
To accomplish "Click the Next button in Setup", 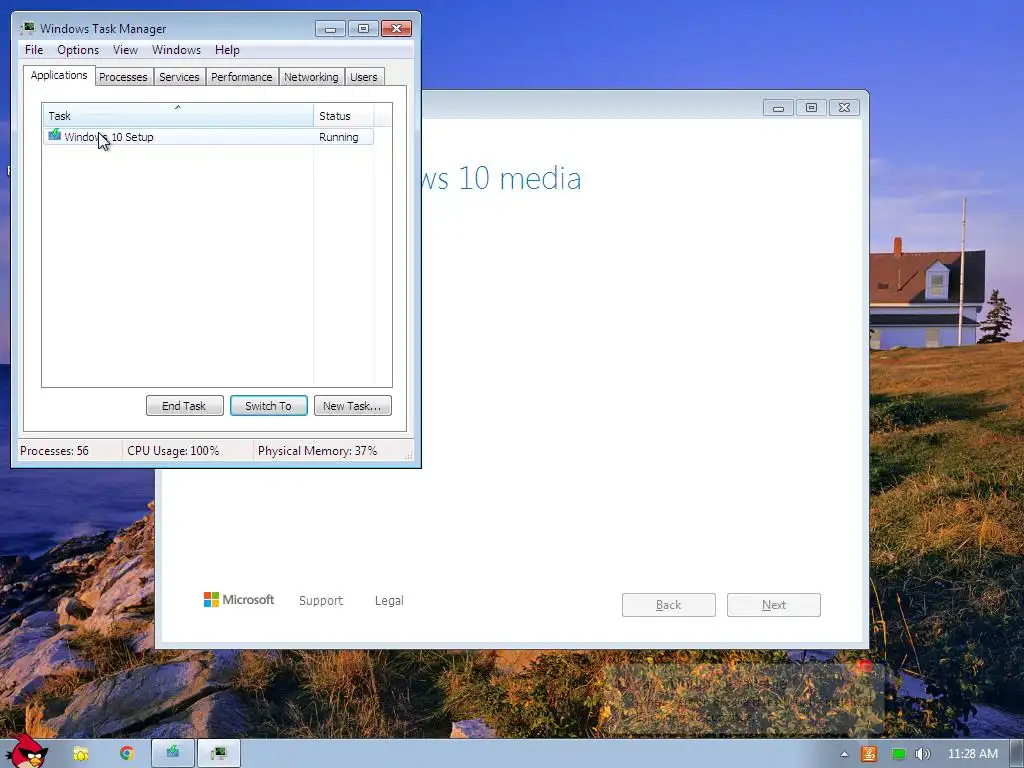I will [x=774, y=605].
